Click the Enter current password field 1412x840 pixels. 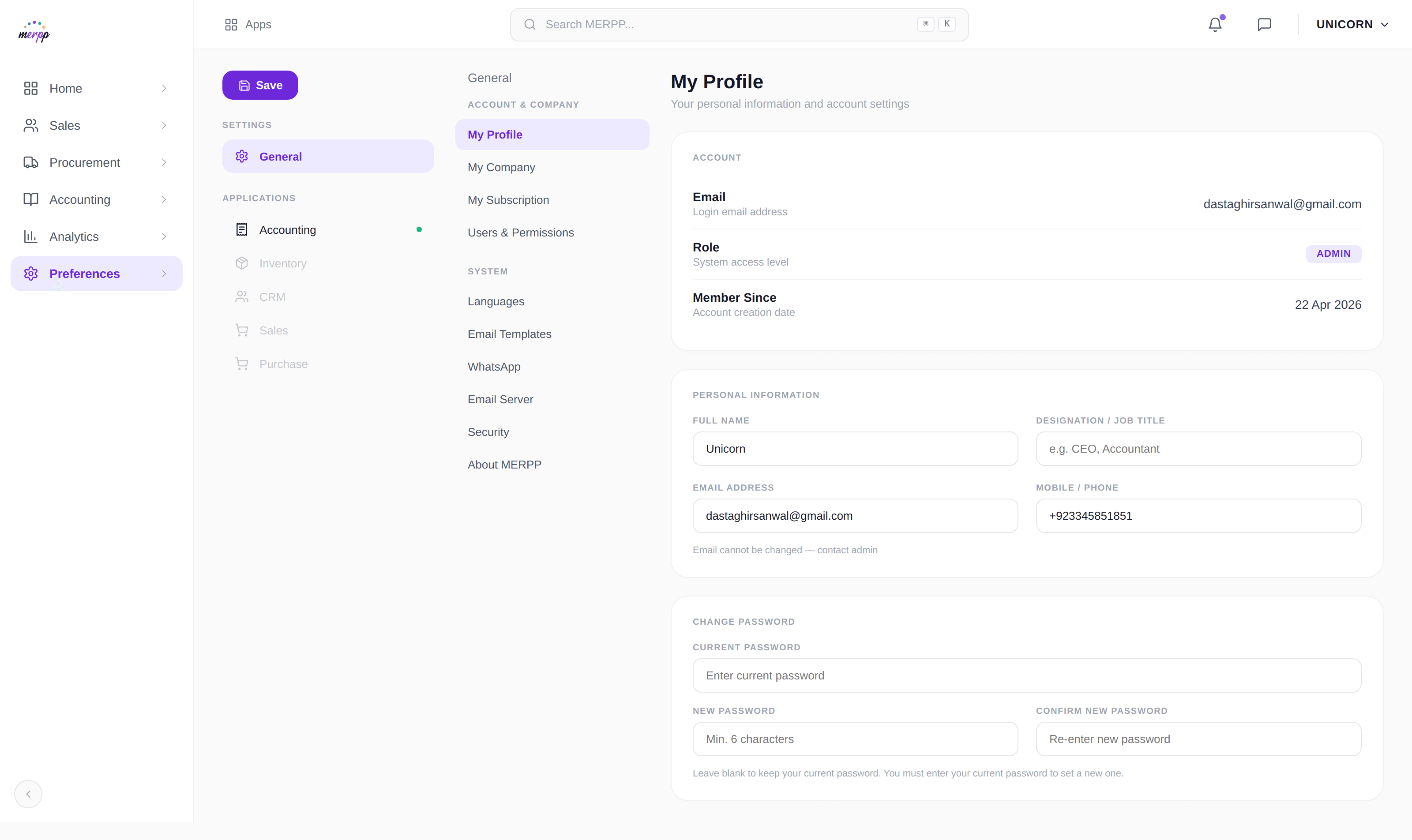coord(1025,675)
